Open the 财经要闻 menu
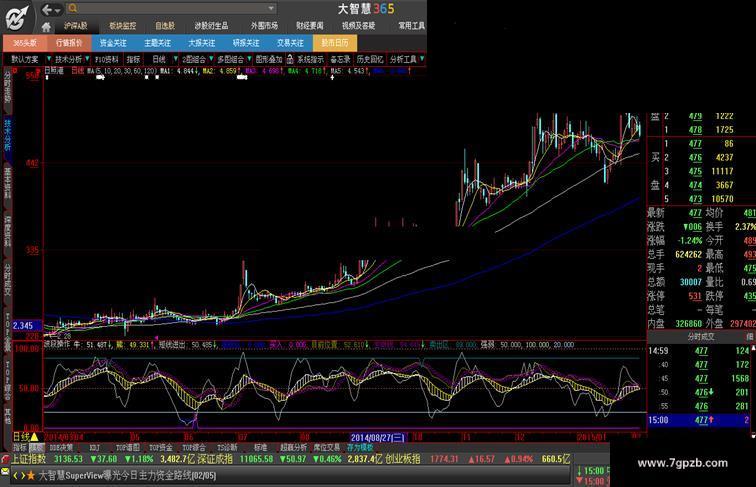This screenshot has width=756, height=487. tap(310, 26)
